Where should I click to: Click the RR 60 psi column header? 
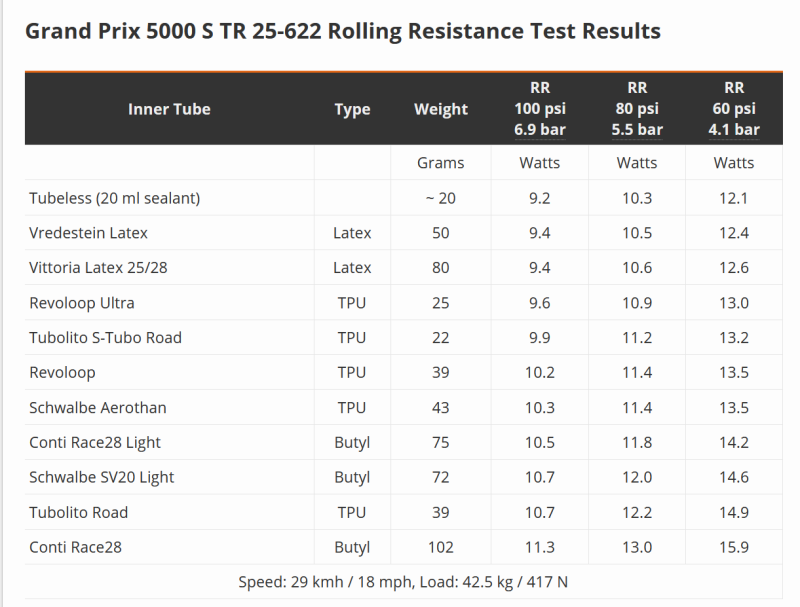click(x=734, y=109)
